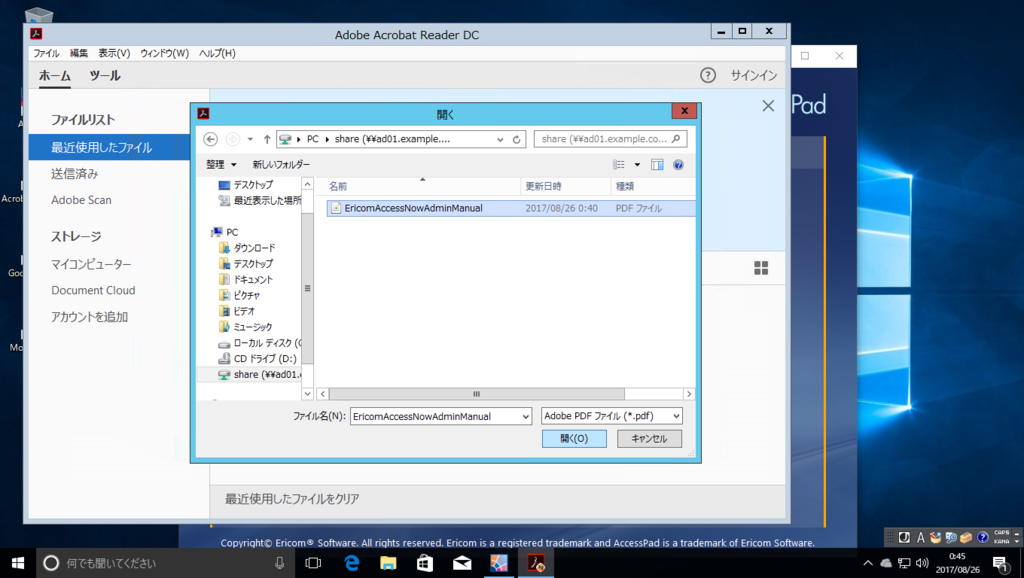Expand the PC breadcrumb arrow
This screenshot has width=1024, height=578.
(x=327, y=139)
